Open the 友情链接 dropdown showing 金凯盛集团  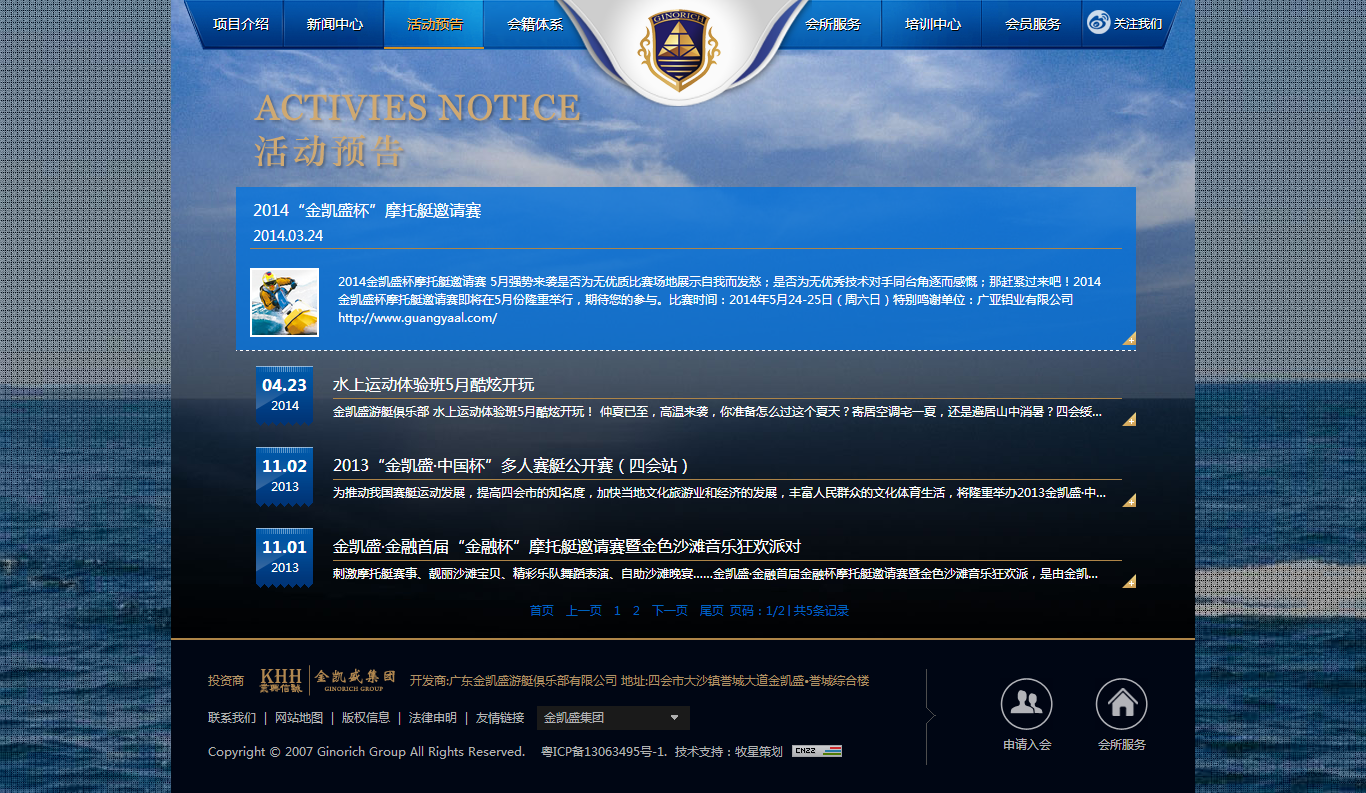coord(613,717)
